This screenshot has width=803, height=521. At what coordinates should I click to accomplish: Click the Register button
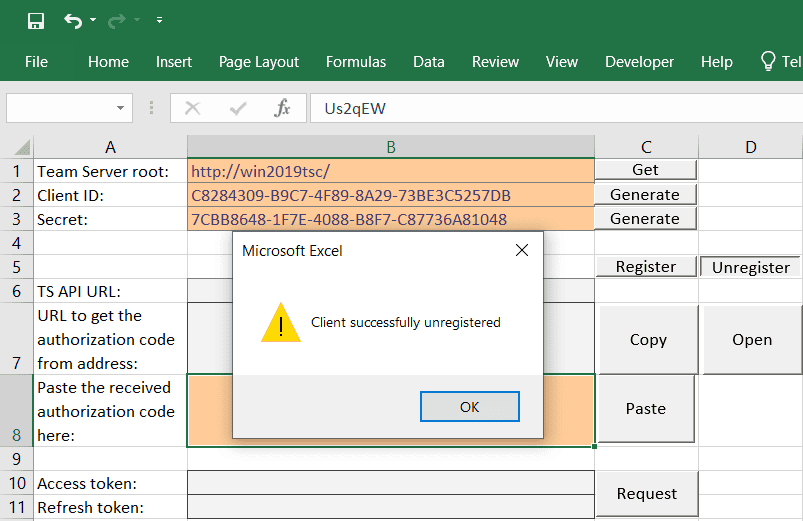(646, 267)
